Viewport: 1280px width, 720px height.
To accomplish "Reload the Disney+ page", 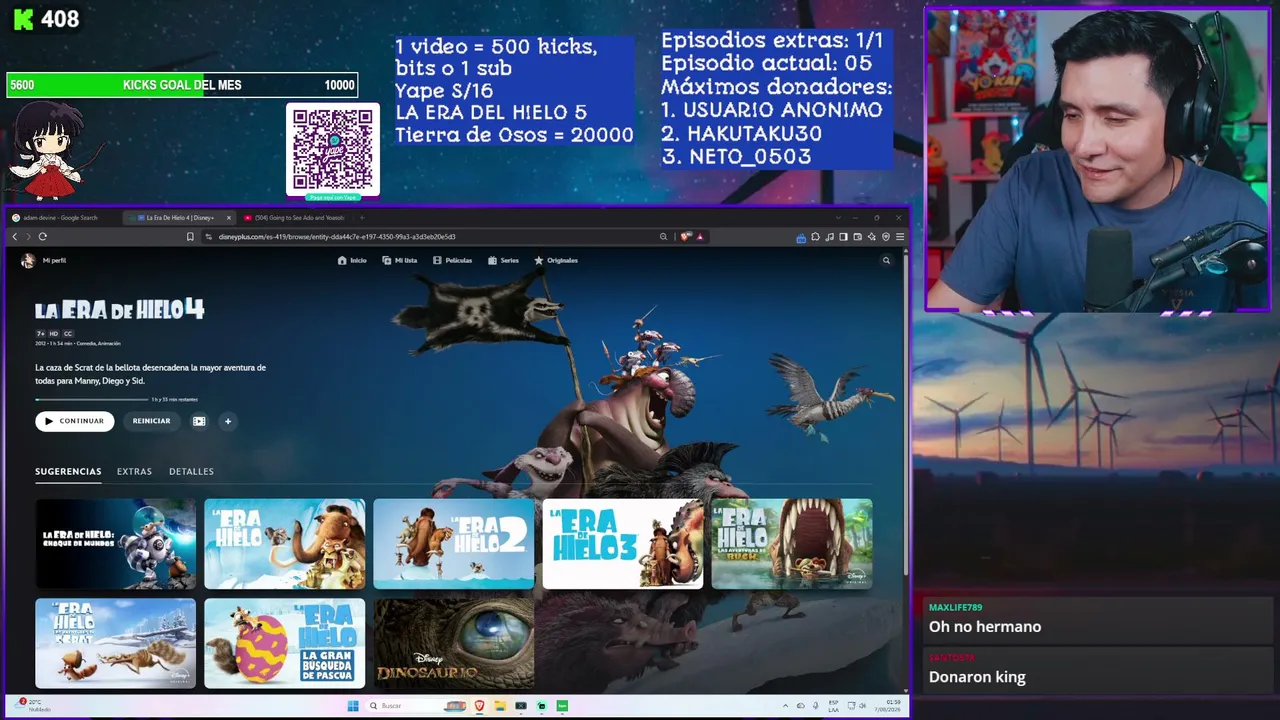I will (42, 237).
